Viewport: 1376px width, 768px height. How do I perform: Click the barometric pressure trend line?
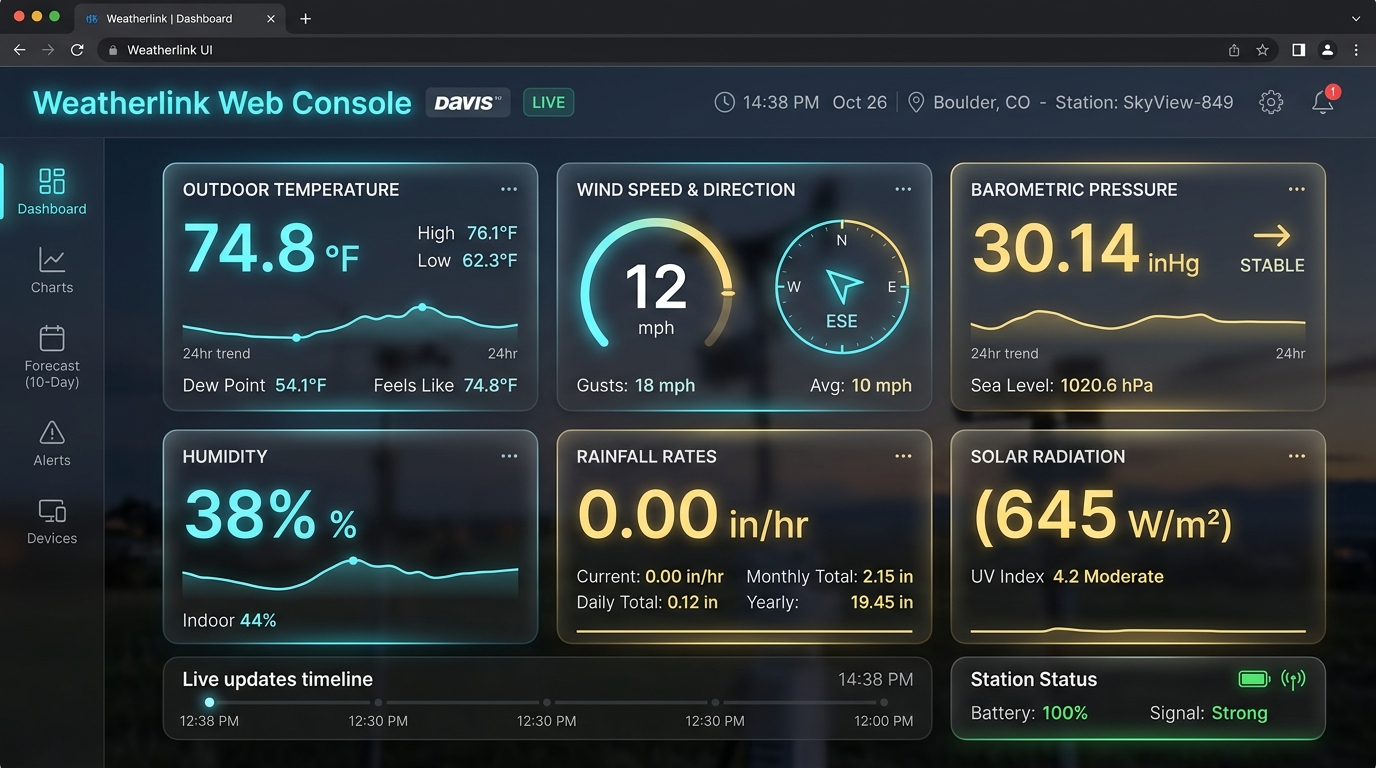point(1138,322)
